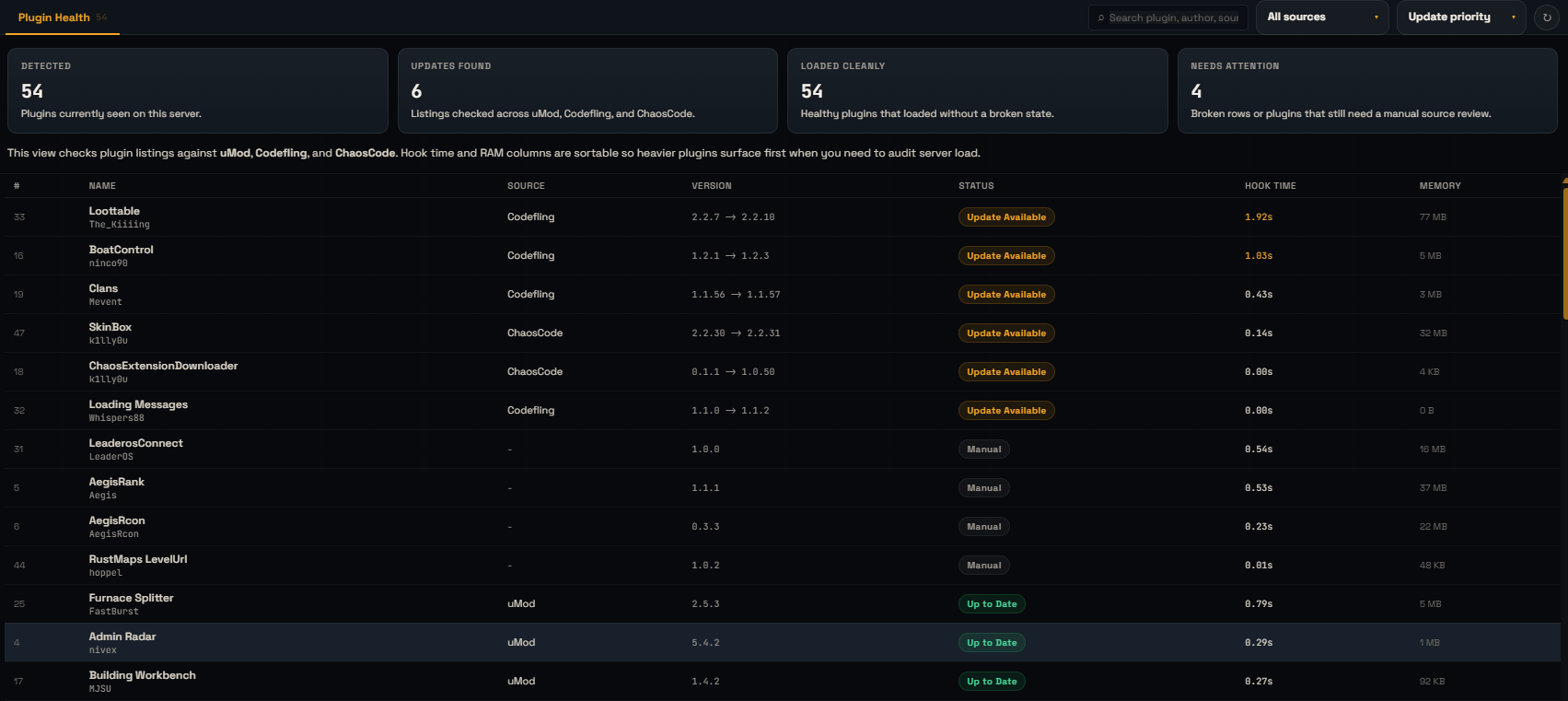The image size is (1568, 701).
Task: Click Up to Date badge for Admin Radar
Action: coord(992,643)
